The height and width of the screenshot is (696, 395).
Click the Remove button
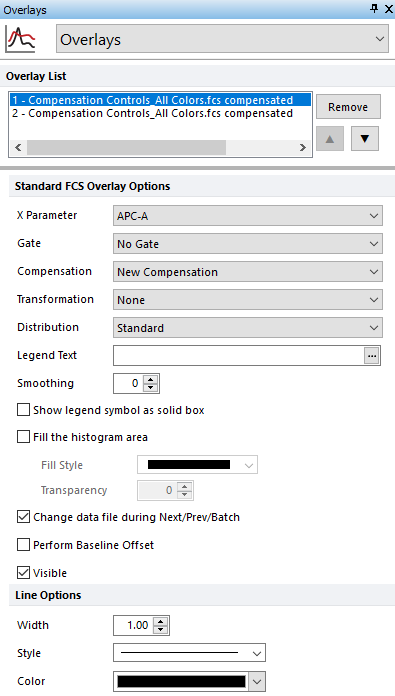[x=348, y=107]
